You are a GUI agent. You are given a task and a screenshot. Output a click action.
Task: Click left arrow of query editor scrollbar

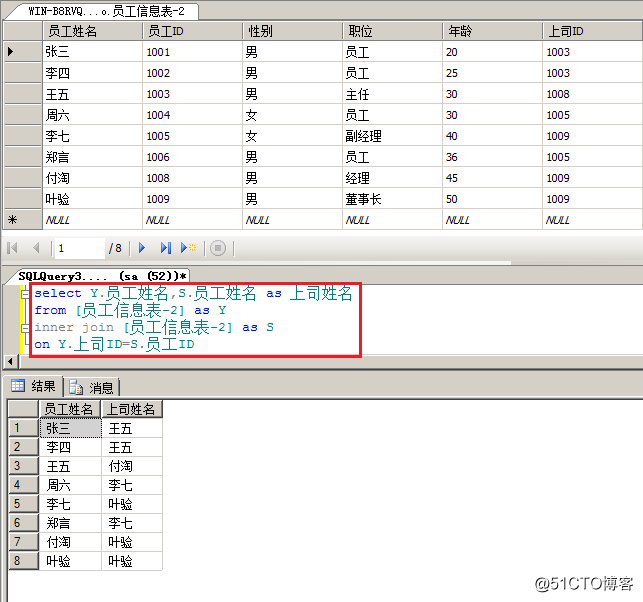pos(10,362)
